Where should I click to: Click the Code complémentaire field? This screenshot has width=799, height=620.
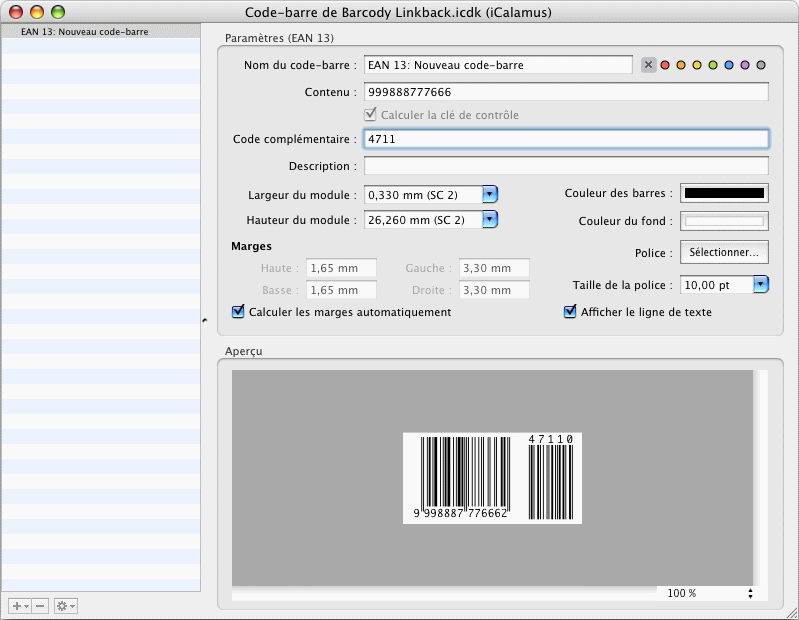[566, 139]
